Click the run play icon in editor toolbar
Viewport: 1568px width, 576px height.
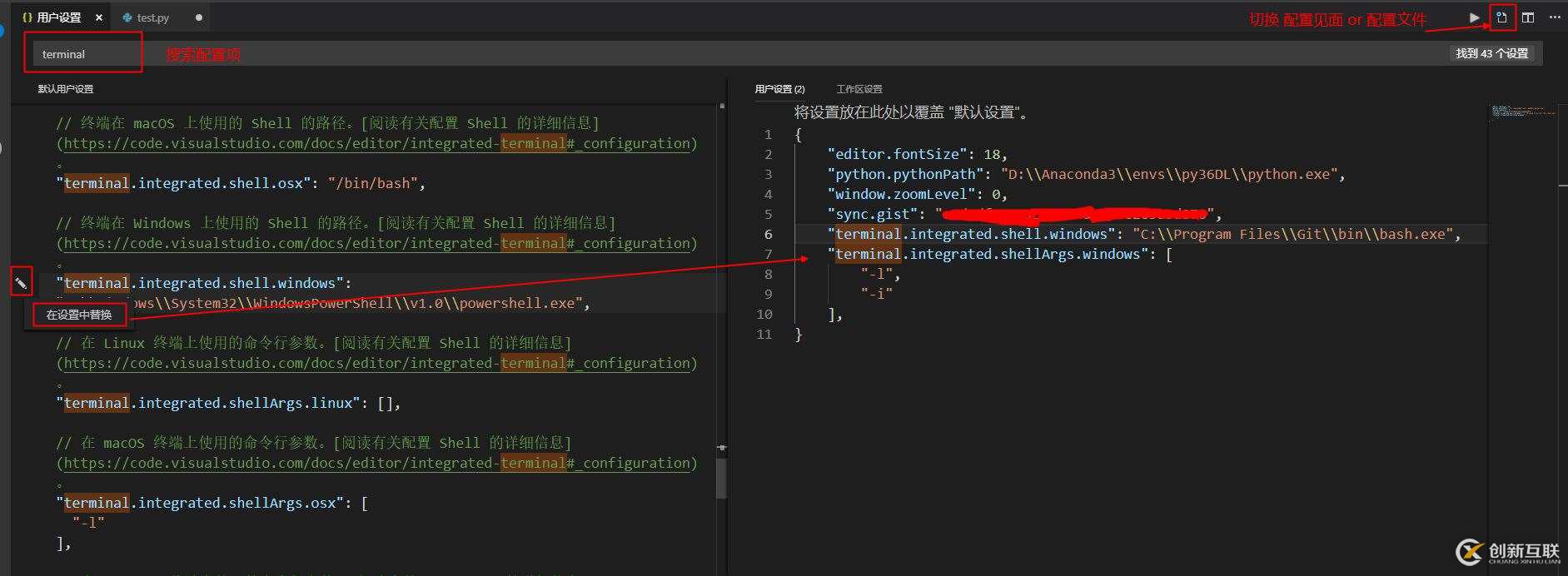point(1474,17)
